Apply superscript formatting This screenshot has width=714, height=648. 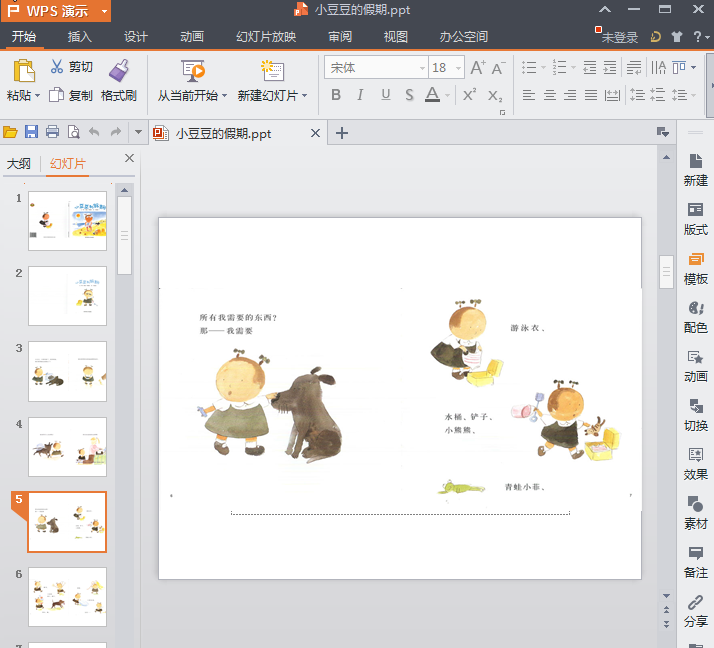[469, 95]
